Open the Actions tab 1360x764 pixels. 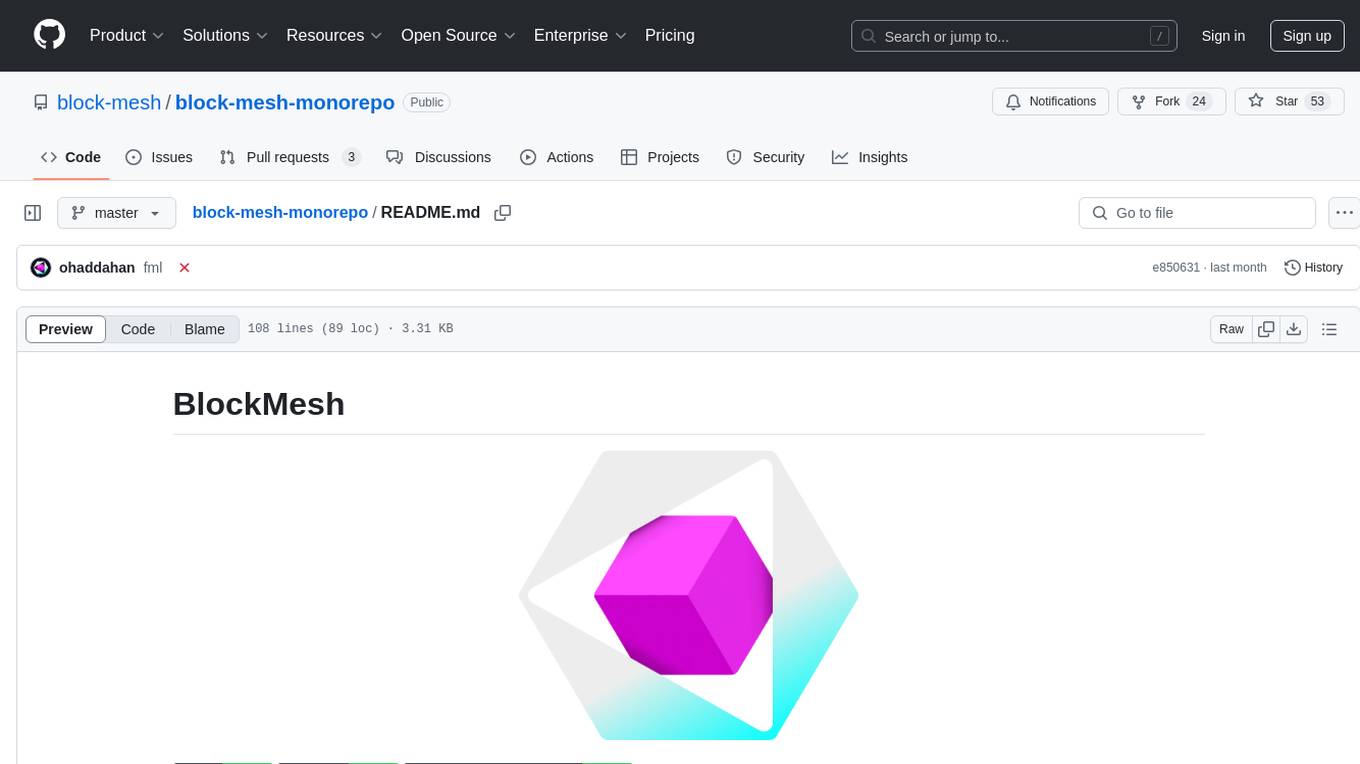(x=557, y=157)
